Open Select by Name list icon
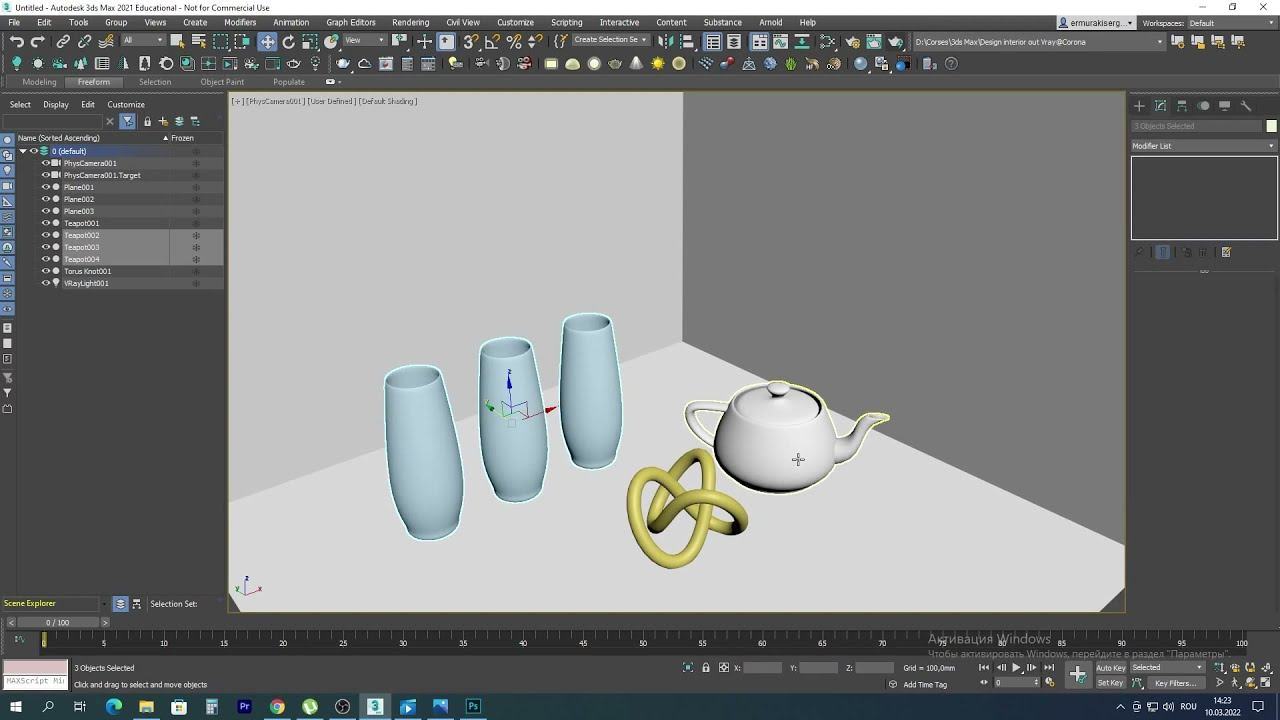The width and height of the screenshot is (1280, 720). tap(198, 41)
